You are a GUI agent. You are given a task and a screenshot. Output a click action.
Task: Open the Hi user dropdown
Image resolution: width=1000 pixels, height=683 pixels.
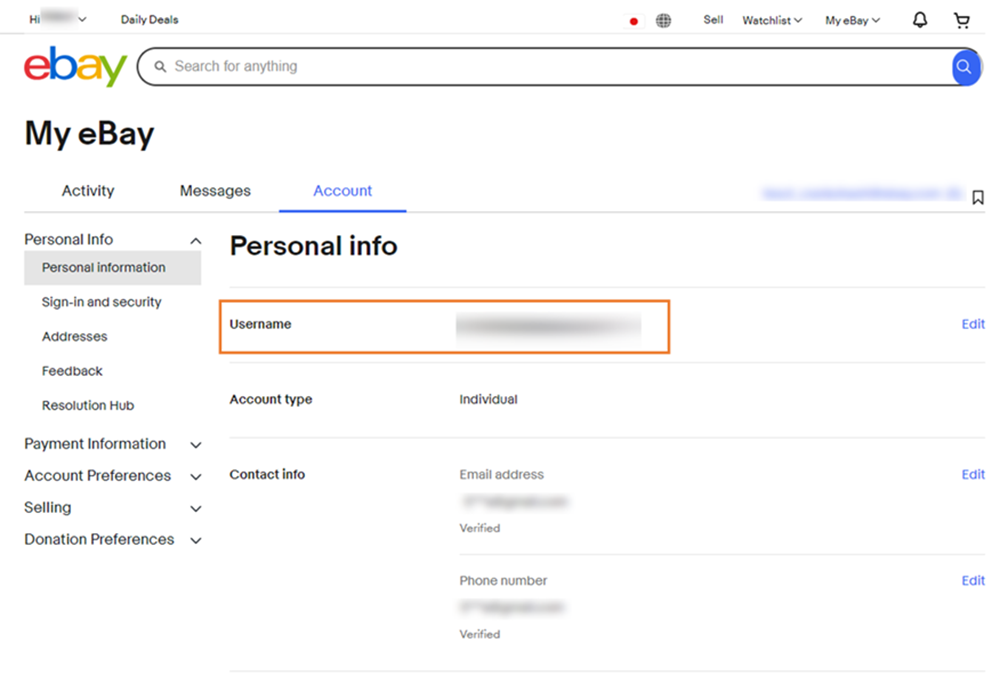click(x=57, y=19)
